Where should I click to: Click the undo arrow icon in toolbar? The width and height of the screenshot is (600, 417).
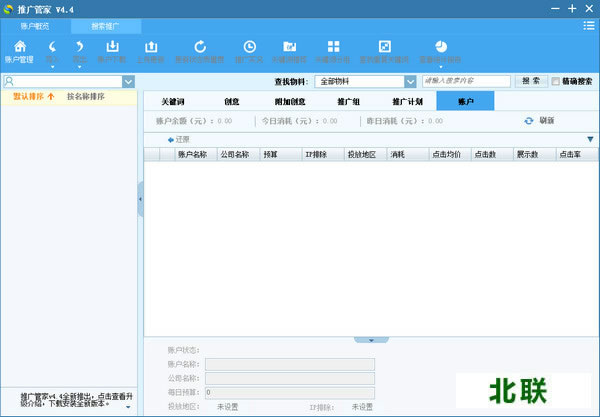point(51,47)
